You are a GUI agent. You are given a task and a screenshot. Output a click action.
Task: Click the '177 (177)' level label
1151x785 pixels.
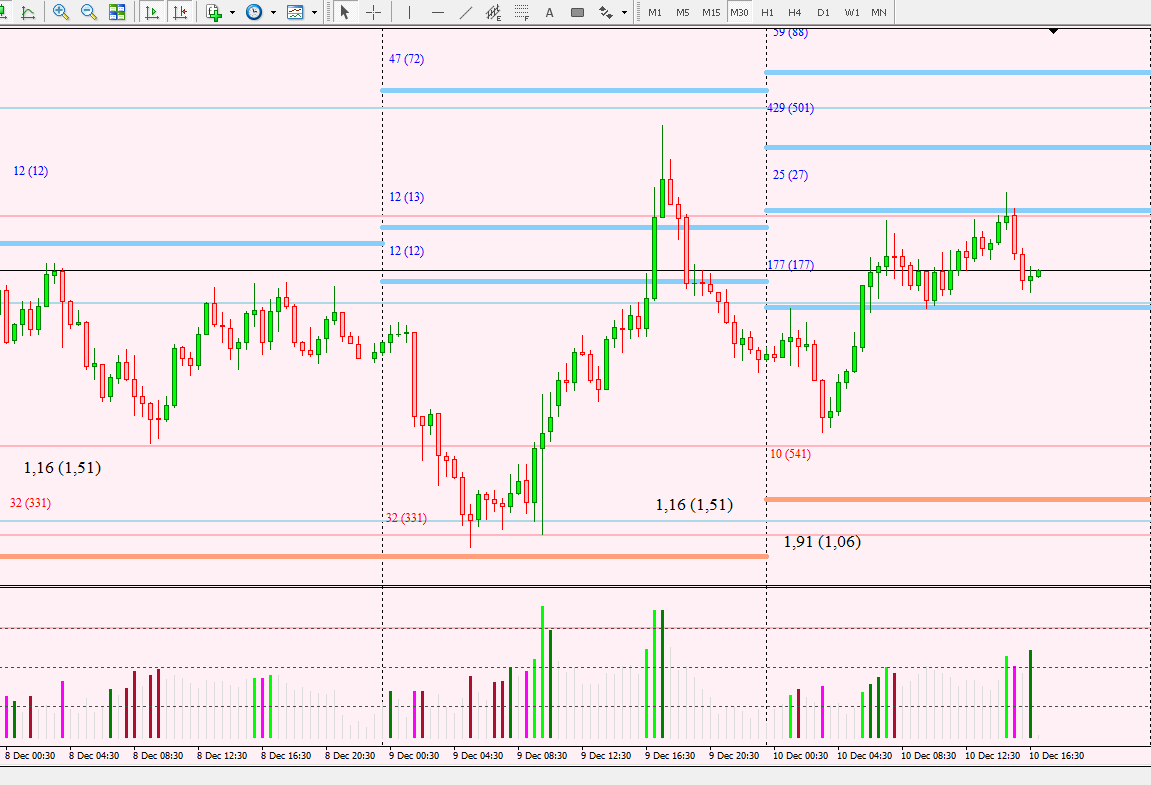791,264
